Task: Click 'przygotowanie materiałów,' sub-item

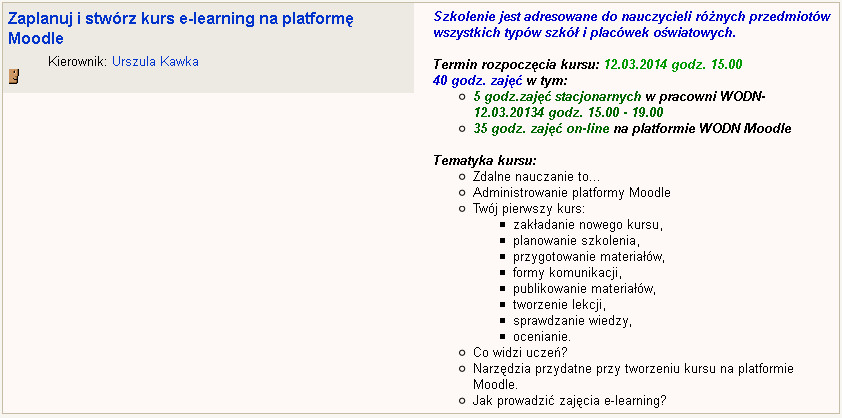Action: pos(589,257)
